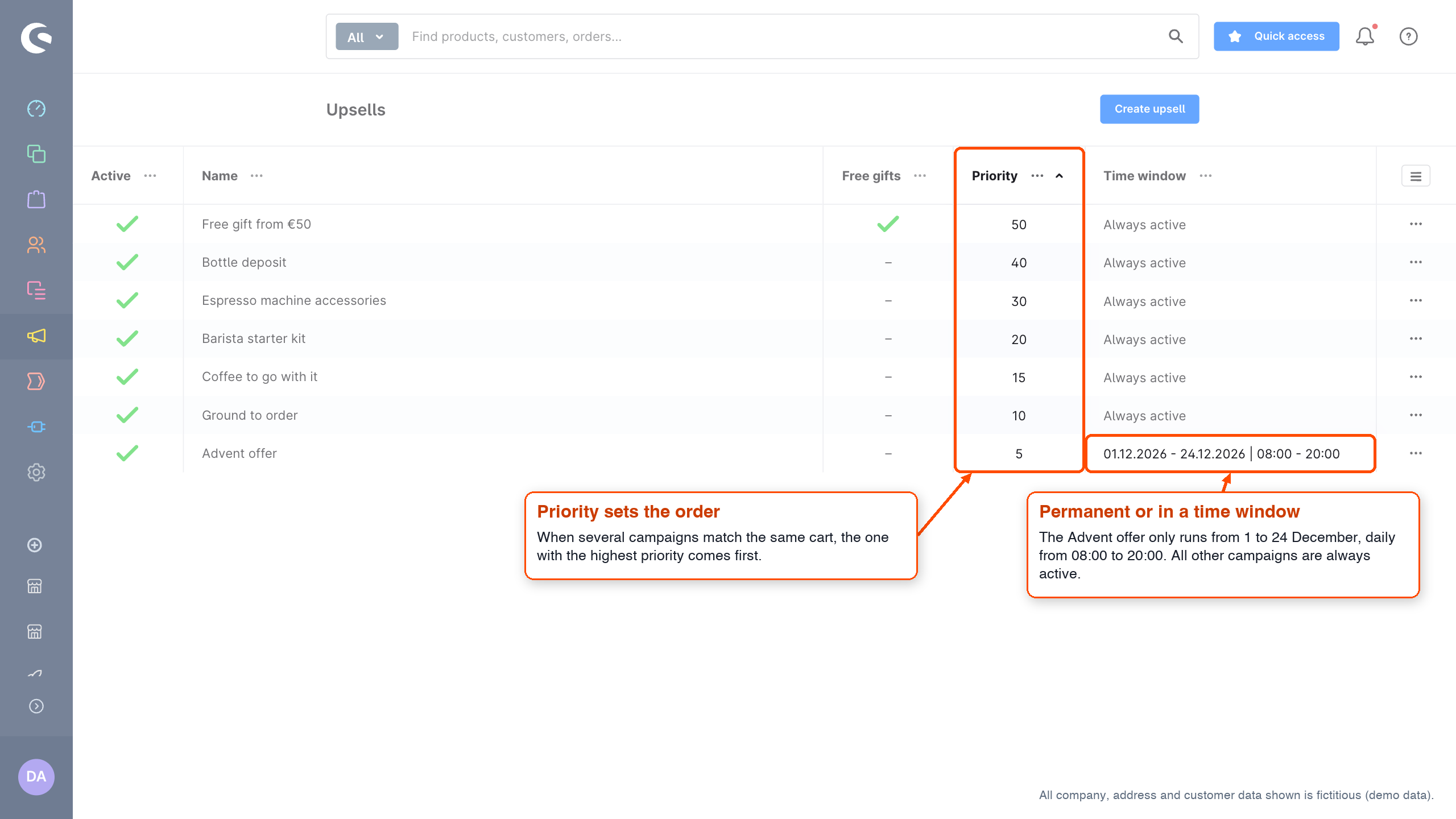1456x819 pixels.
Task: Open the Name column options menu
Action: [257, 176]
